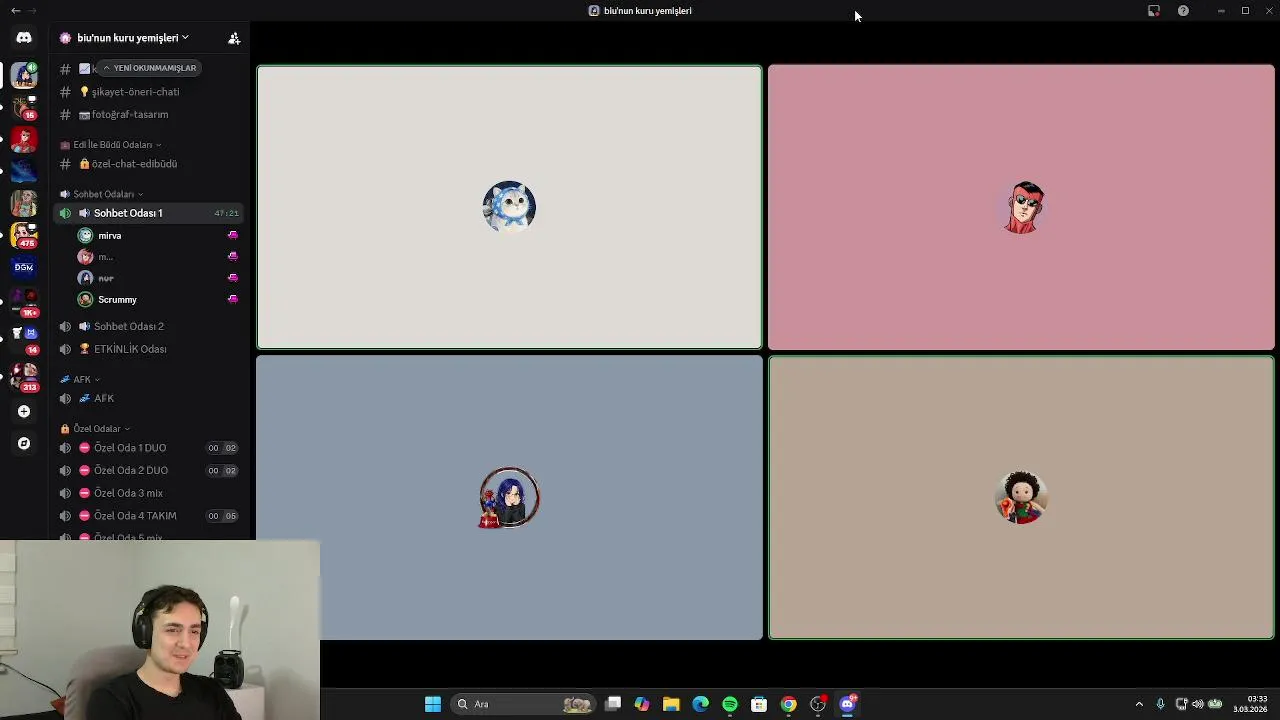The height and width of the screenshot is (720, 1280).
Task: Go back using the back arrow
Action: coord(15,11)
